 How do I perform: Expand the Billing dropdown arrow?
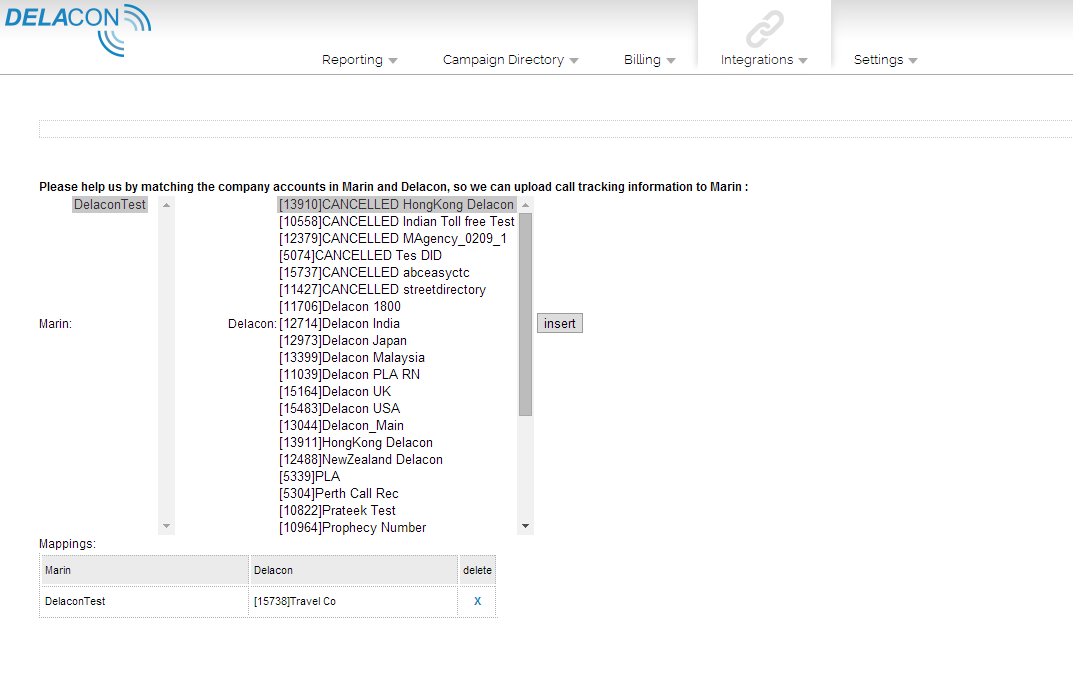click(x=671, y=61)
